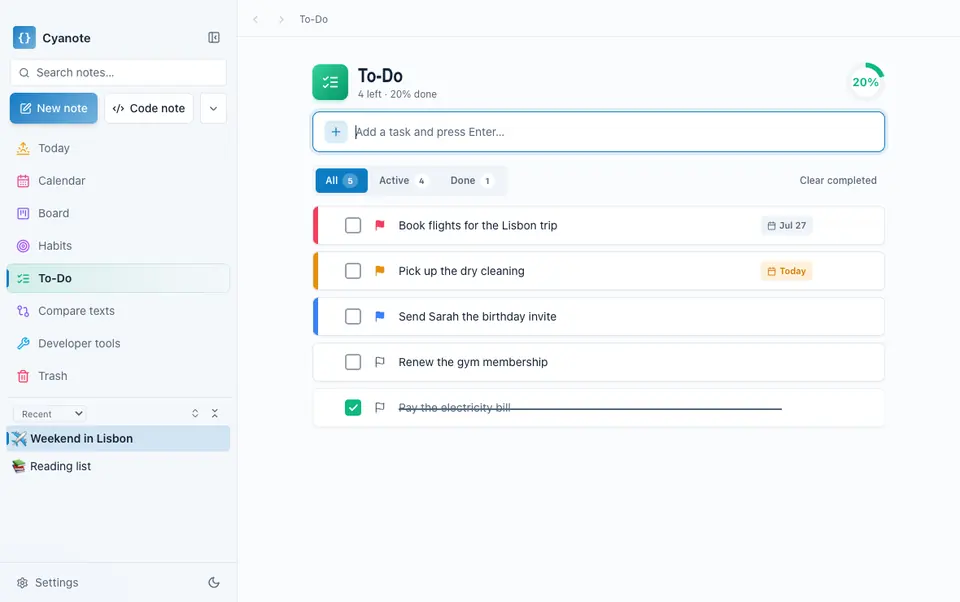960x602 pixels.
Task: Click the search magnifier icon
Action: coord(24,73)
